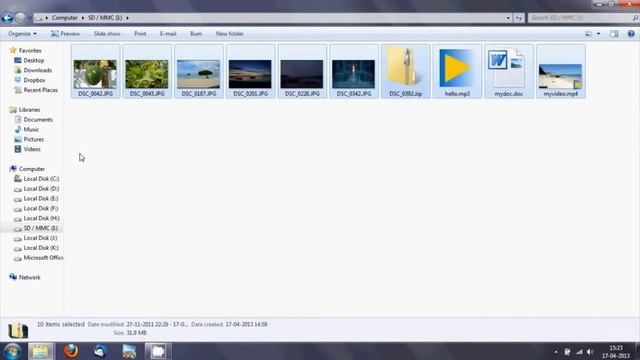
Task: Click the Refresh button beside address bar
Action: (519, 18)
